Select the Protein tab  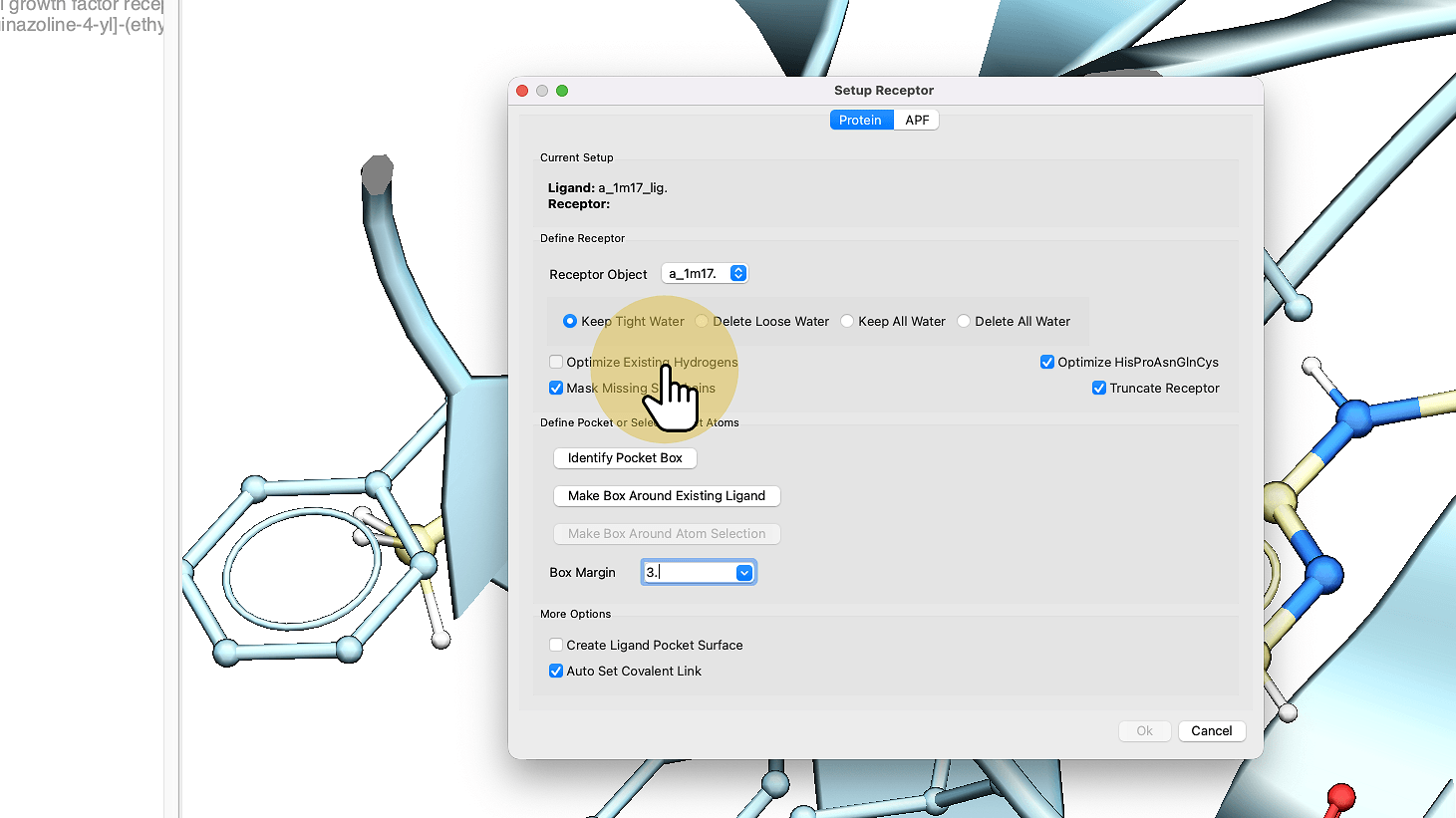[860, 120]
